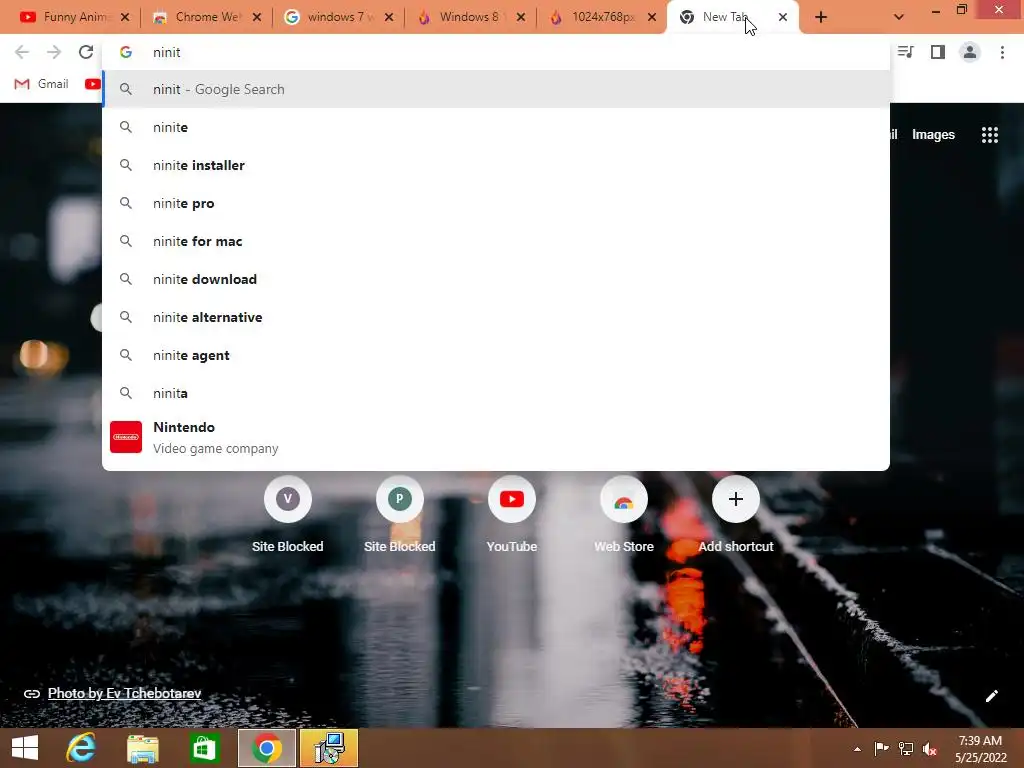The height and width of the screenshot is (768, 1024).
Task: Open the Web Store shortcut tile
Action: pyautogui.click(x=624, y=515)
